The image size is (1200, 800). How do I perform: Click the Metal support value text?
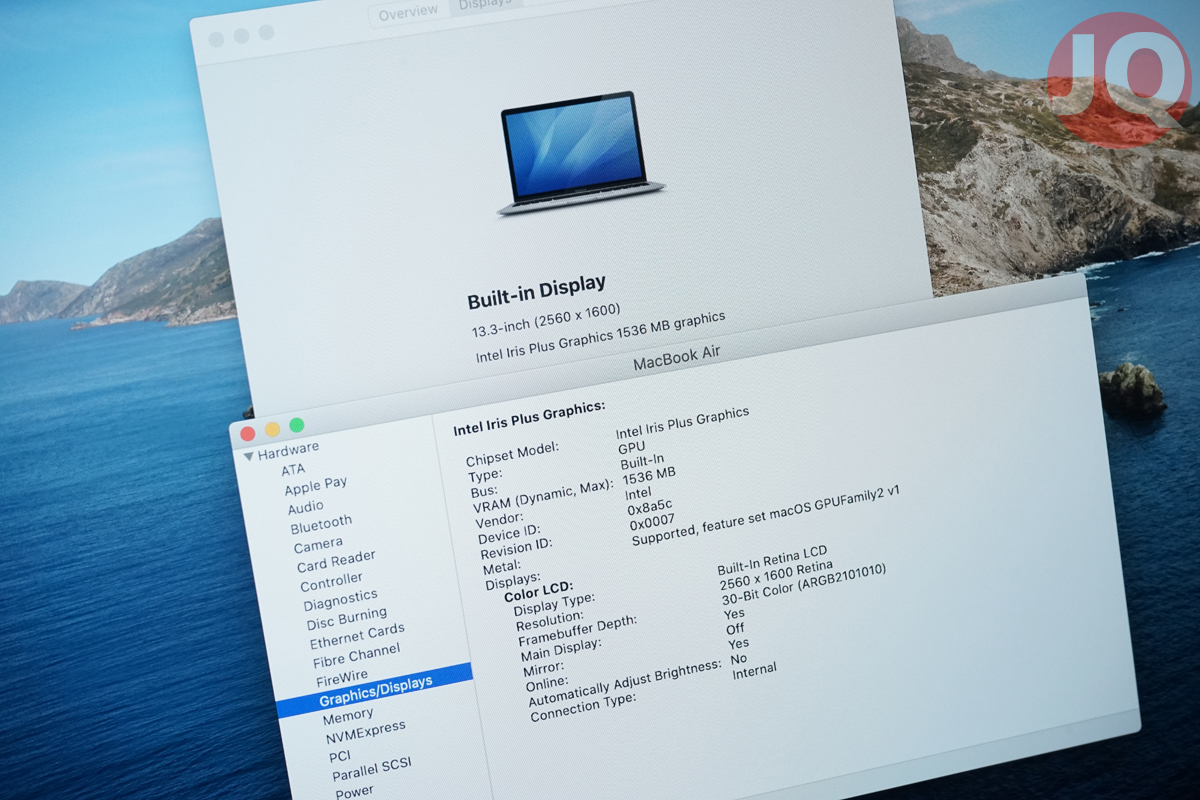click(x=766, y=516)
